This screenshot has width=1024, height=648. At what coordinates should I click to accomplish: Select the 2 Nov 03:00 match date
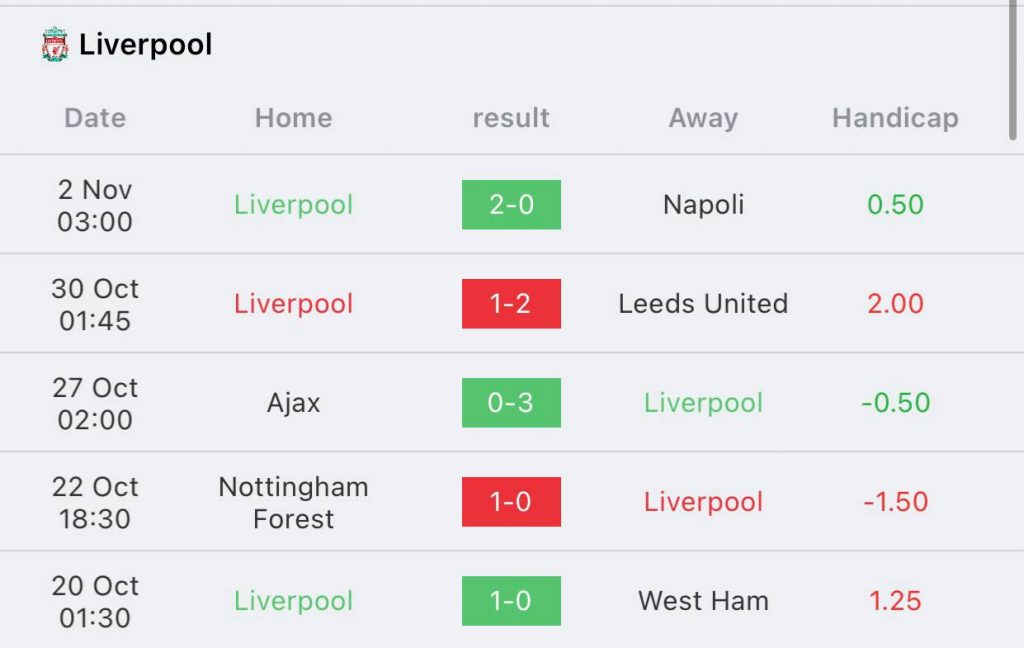(95, 205)
